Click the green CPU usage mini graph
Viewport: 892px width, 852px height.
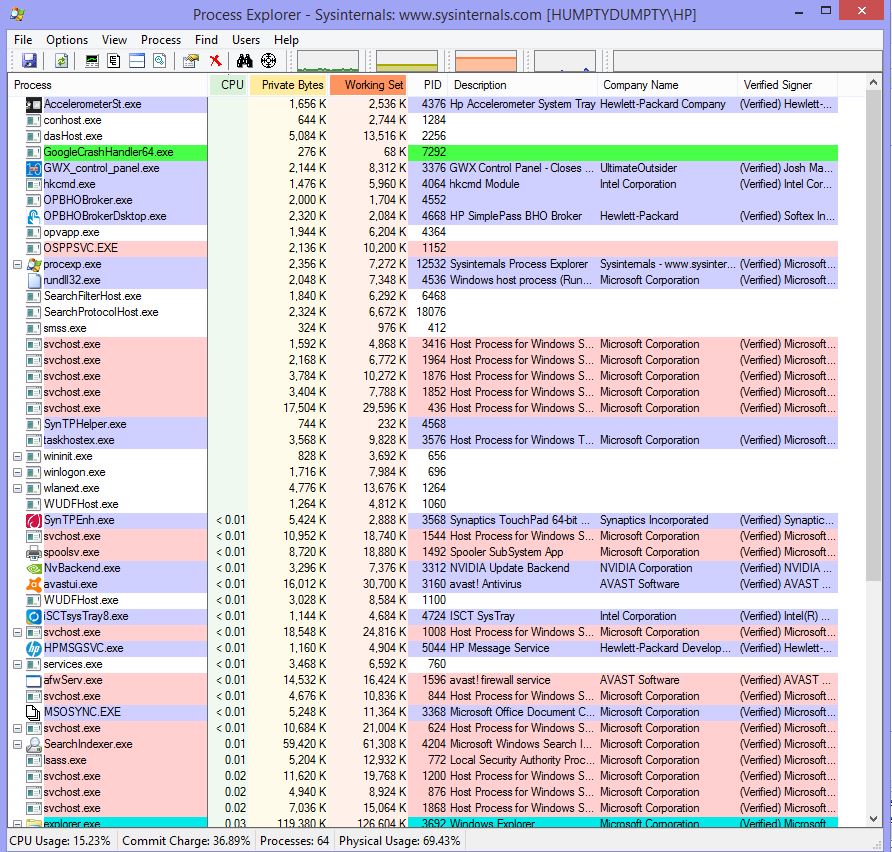328,61
